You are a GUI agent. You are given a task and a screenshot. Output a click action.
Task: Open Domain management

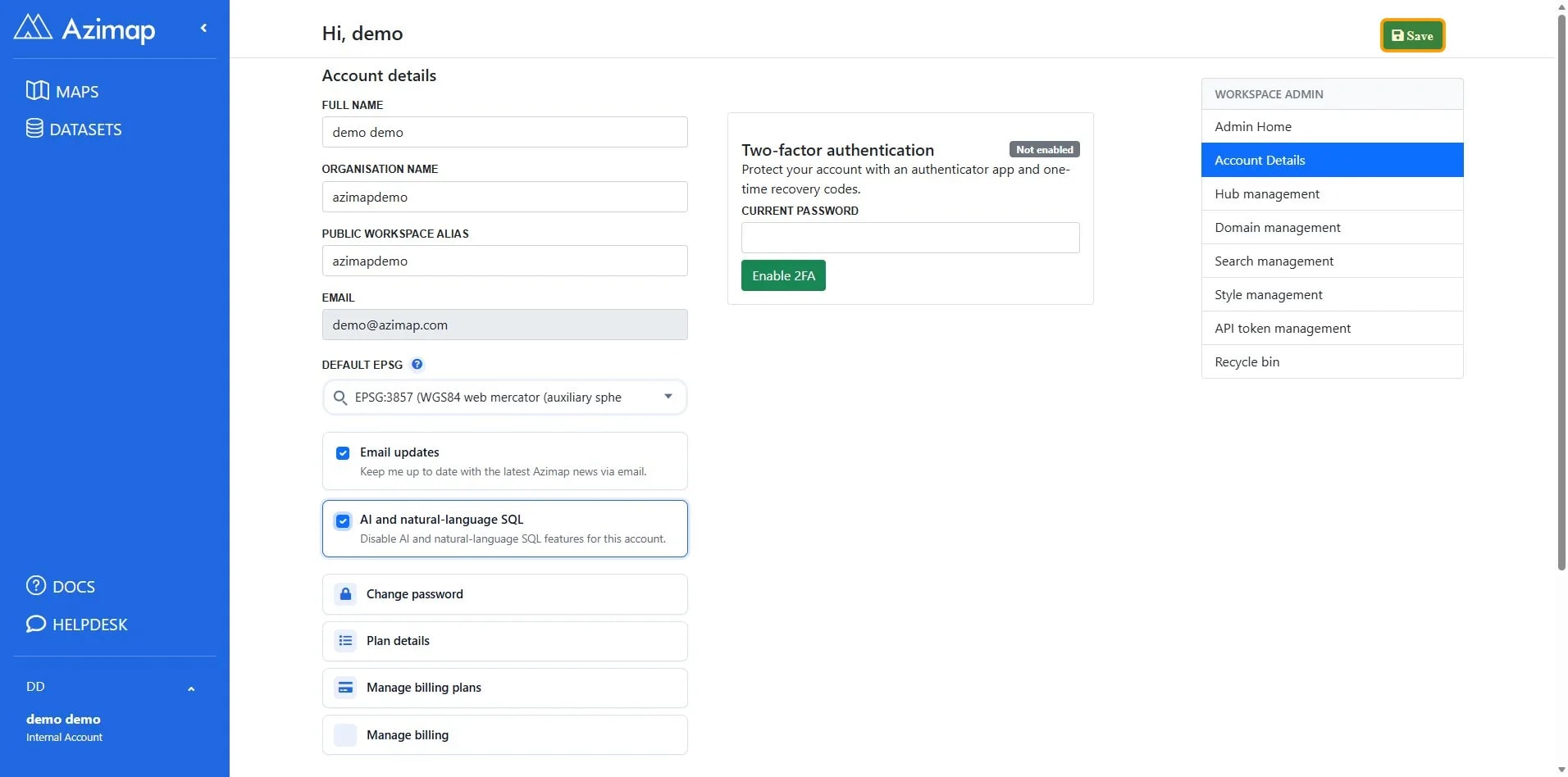[x=1332, y=227]
